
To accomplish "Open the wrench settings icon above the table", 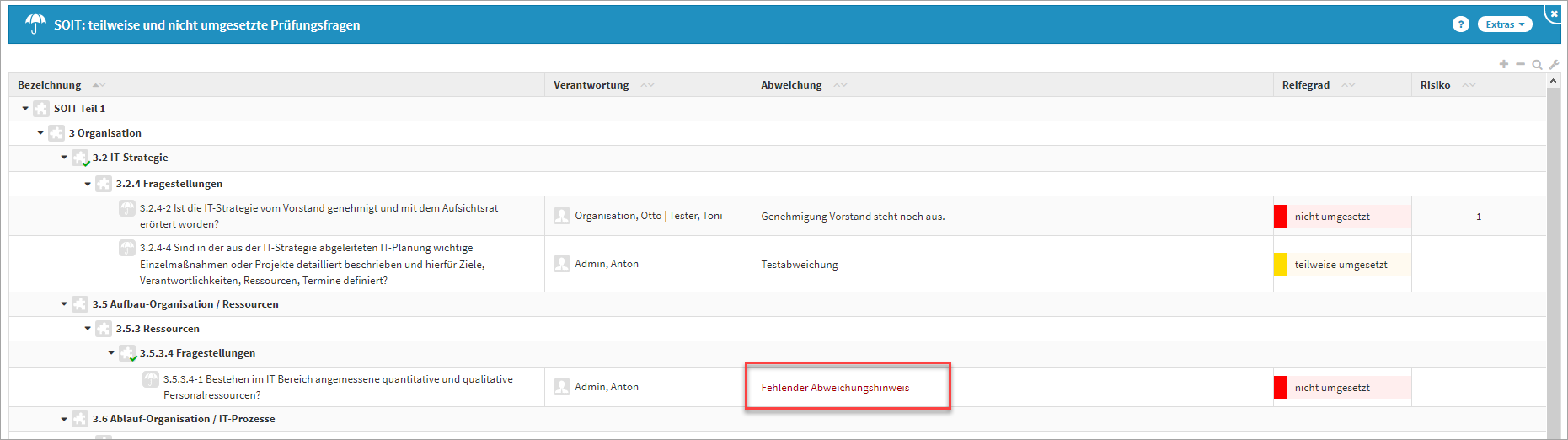I will pyautogui.click(x=1554, y=64).
